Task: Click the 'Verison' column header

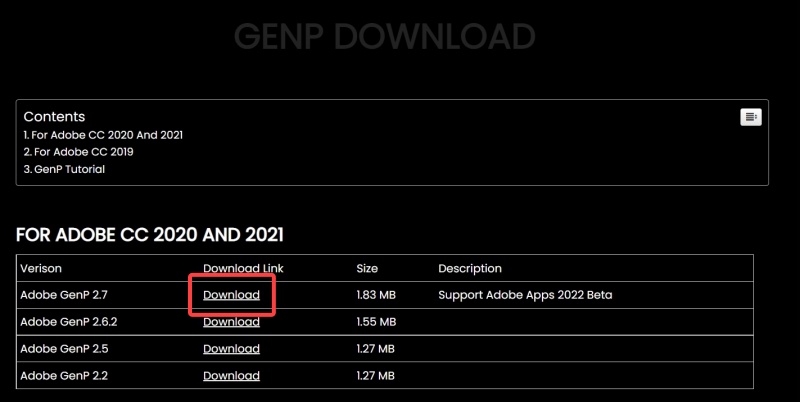Action: (x=41, y=268)
